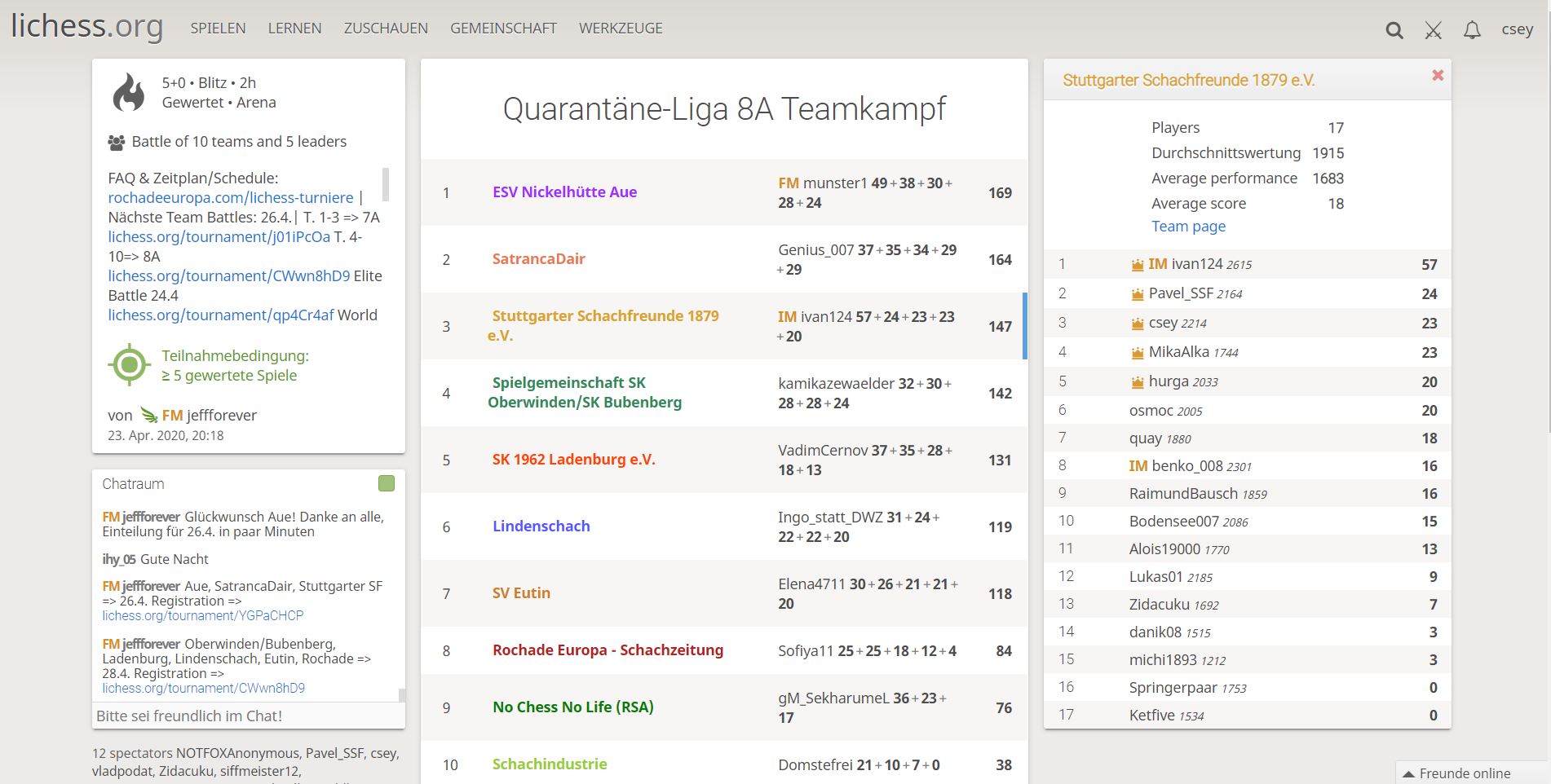Open player RaimundBausch in team list

tap(1198, 494)
